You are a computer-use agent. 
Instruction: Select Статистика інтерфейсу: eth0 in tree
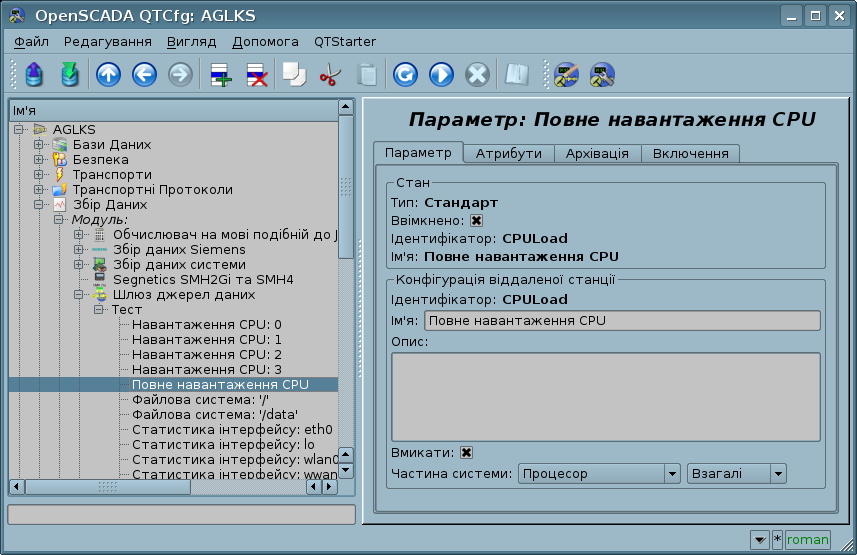232,430
